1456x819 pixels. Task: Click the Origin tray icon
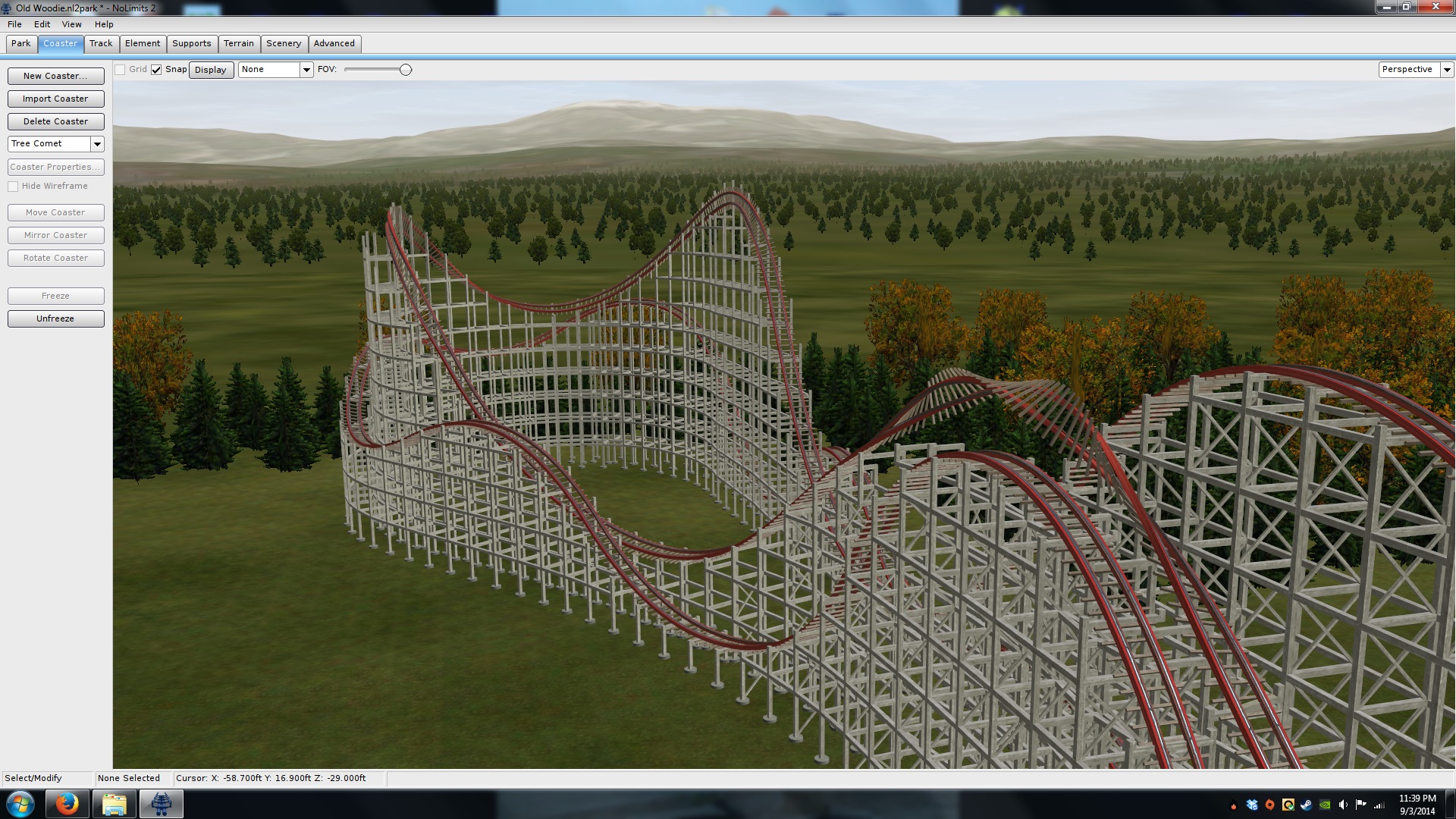coord(1270,805)
